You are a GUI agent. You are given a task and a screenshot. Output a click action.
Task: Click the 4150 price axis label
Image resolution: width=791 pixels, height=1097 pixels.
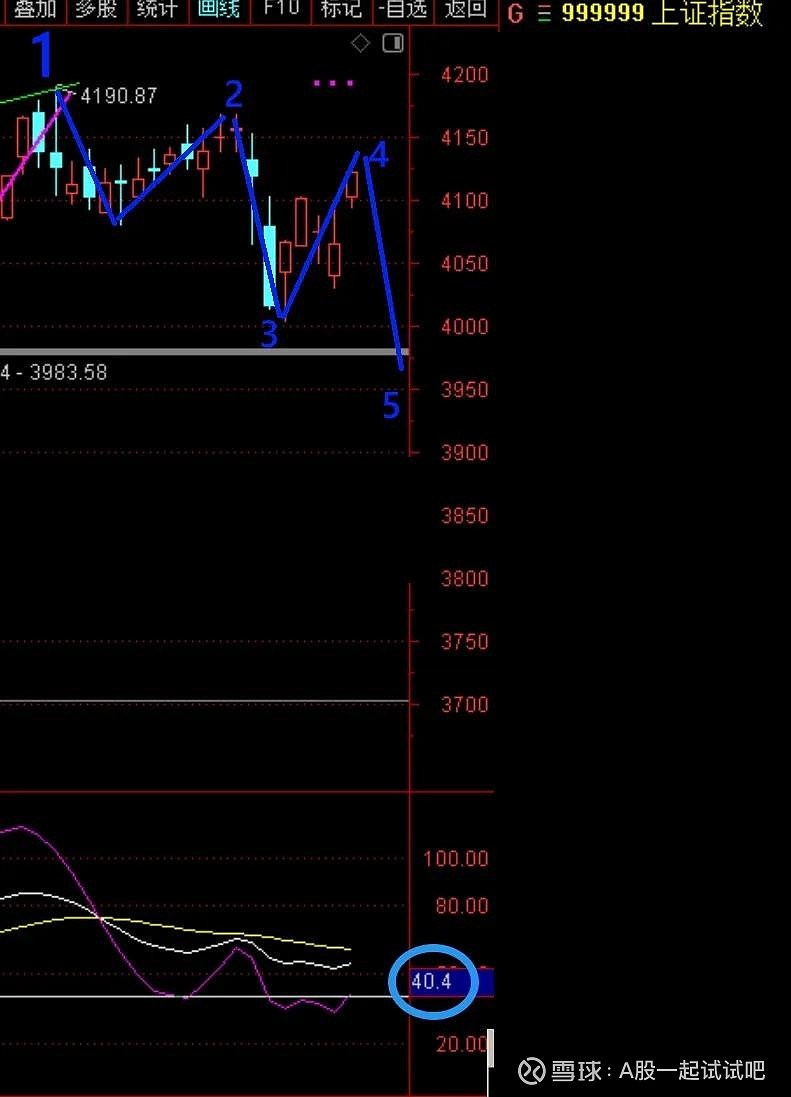point(464,138)
